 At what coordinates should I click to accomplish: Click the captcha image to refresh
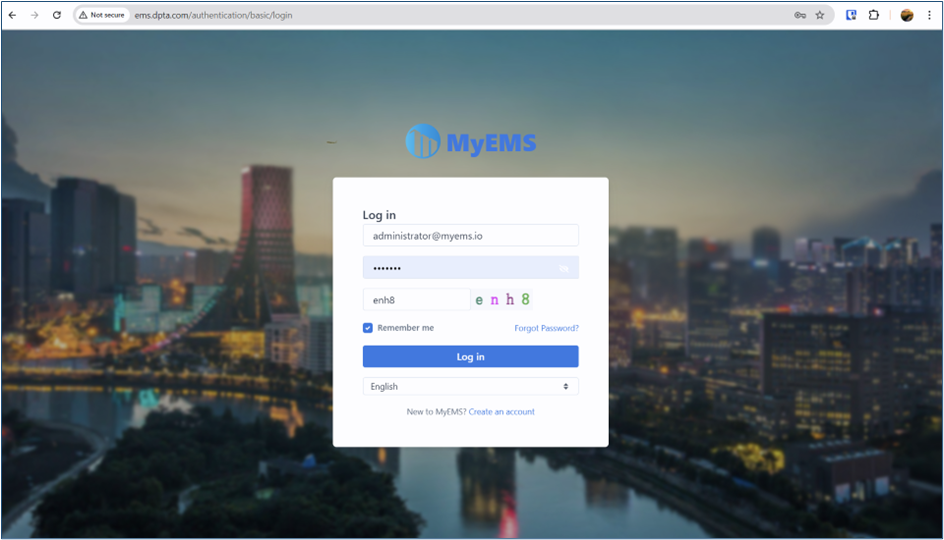click(x=502, y=299)
